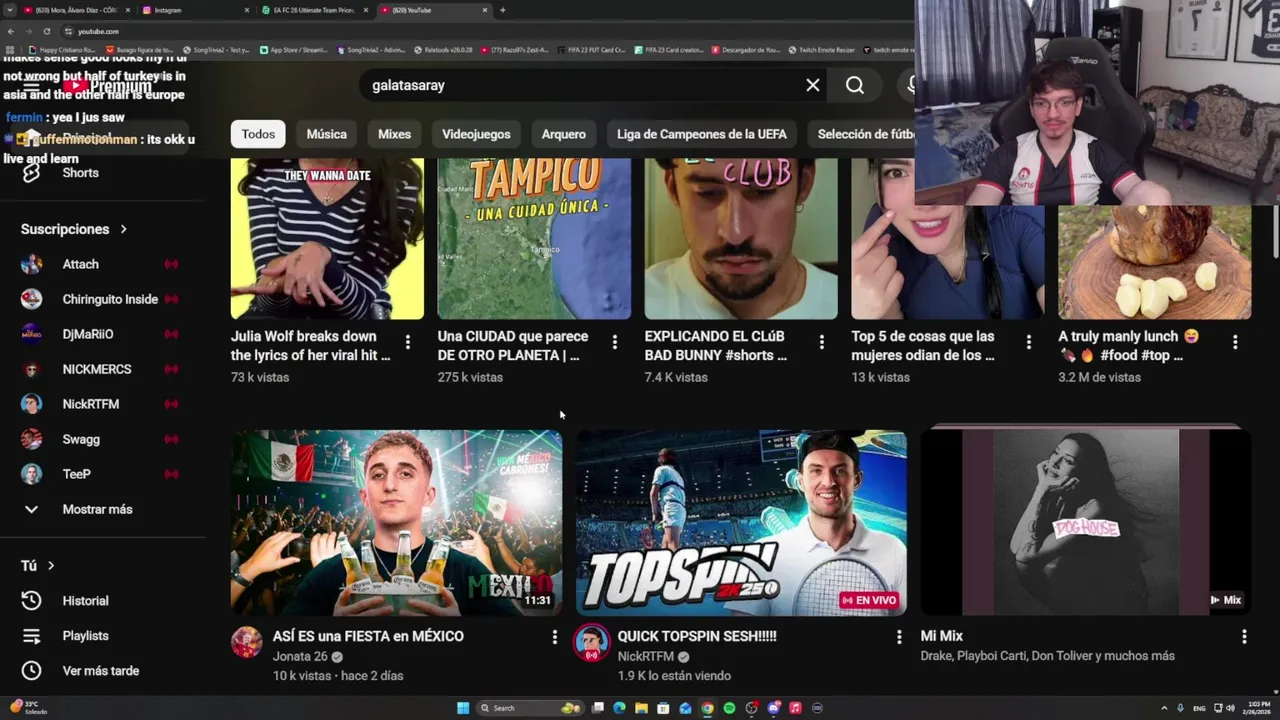
Task: Open options menu for Julia Wolf short
Action: [407, 342]
